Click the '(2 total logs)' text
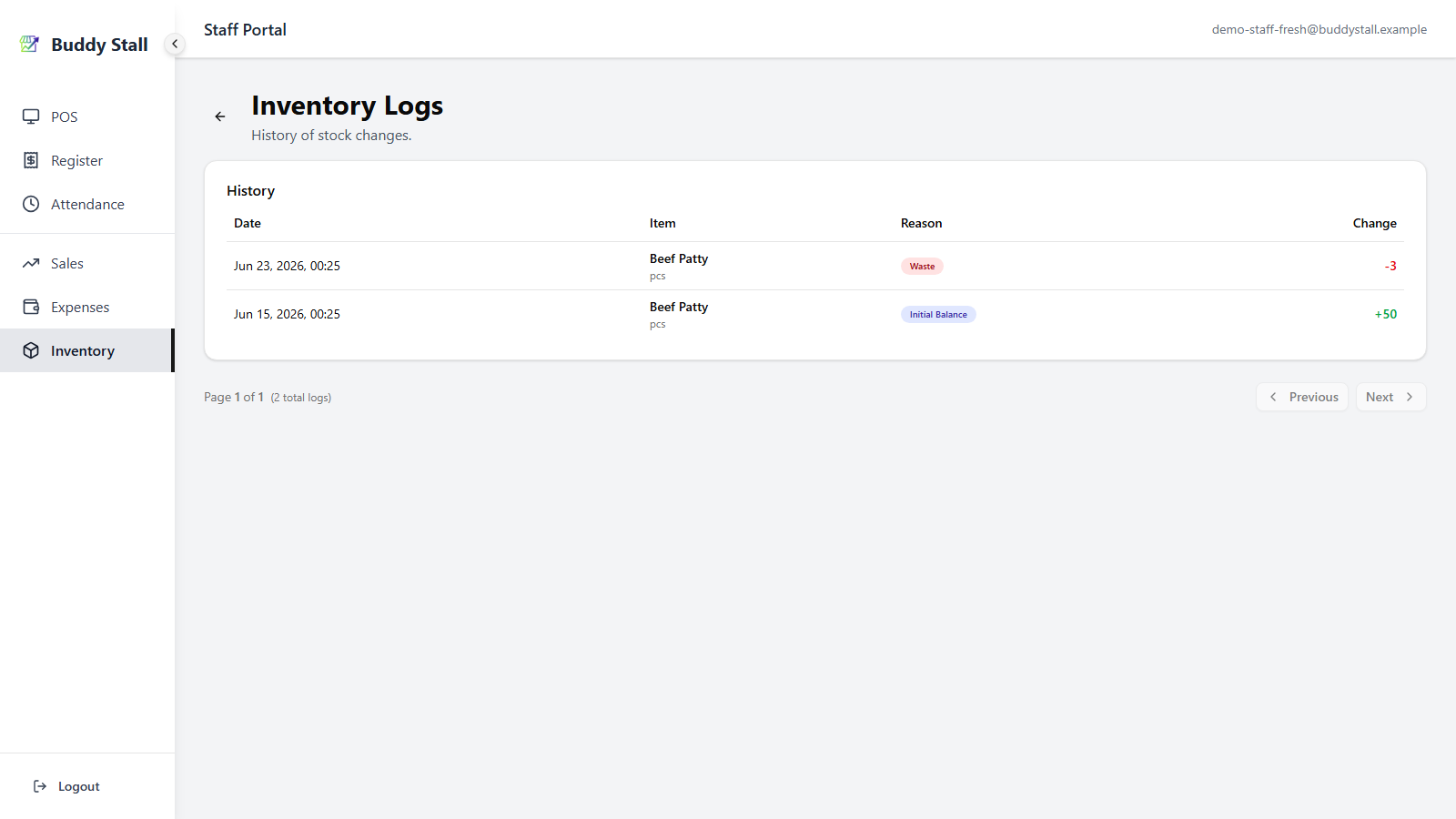This screenshot has width=1456, height=819. coord(301,398)
